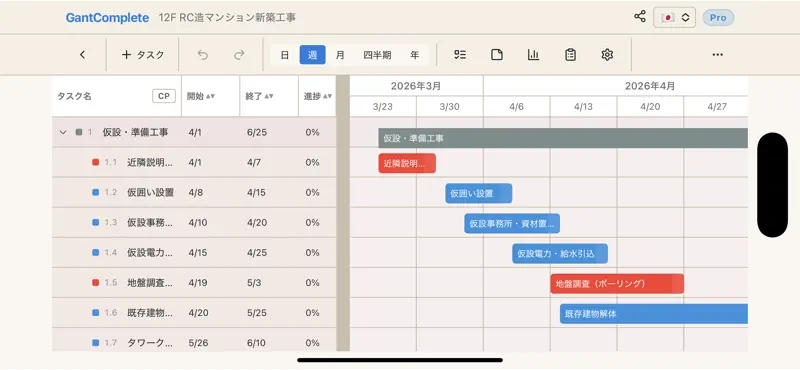The width and height of the screenshot is (800, 370).
Task: Click blue color square of task 1.4
Action: coord(95,253)
